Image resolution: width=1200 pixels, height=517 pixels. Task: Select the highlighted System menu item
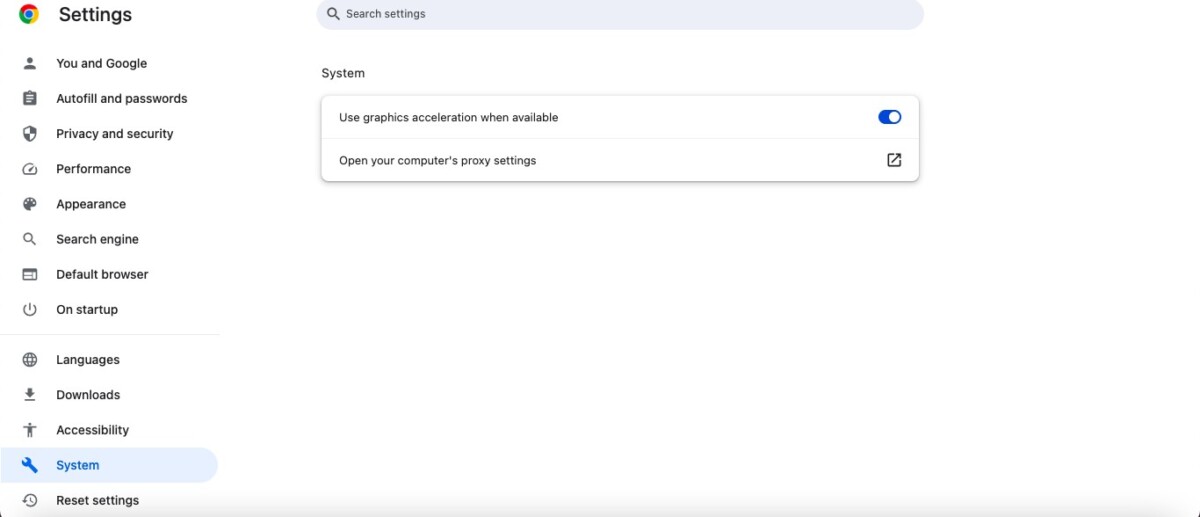click(109, 465)
